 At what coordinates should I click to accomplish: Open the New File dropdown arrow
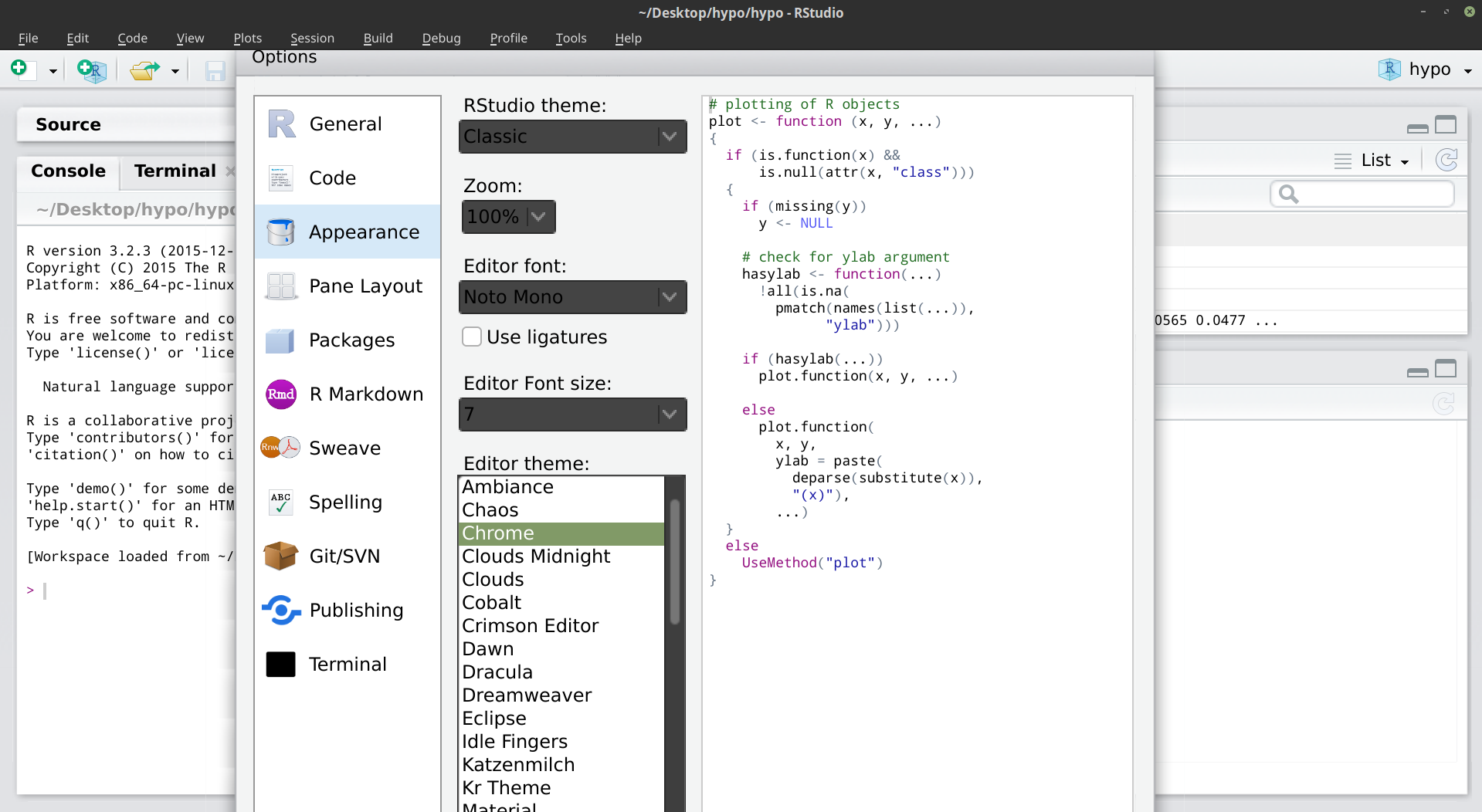point(53,72)
